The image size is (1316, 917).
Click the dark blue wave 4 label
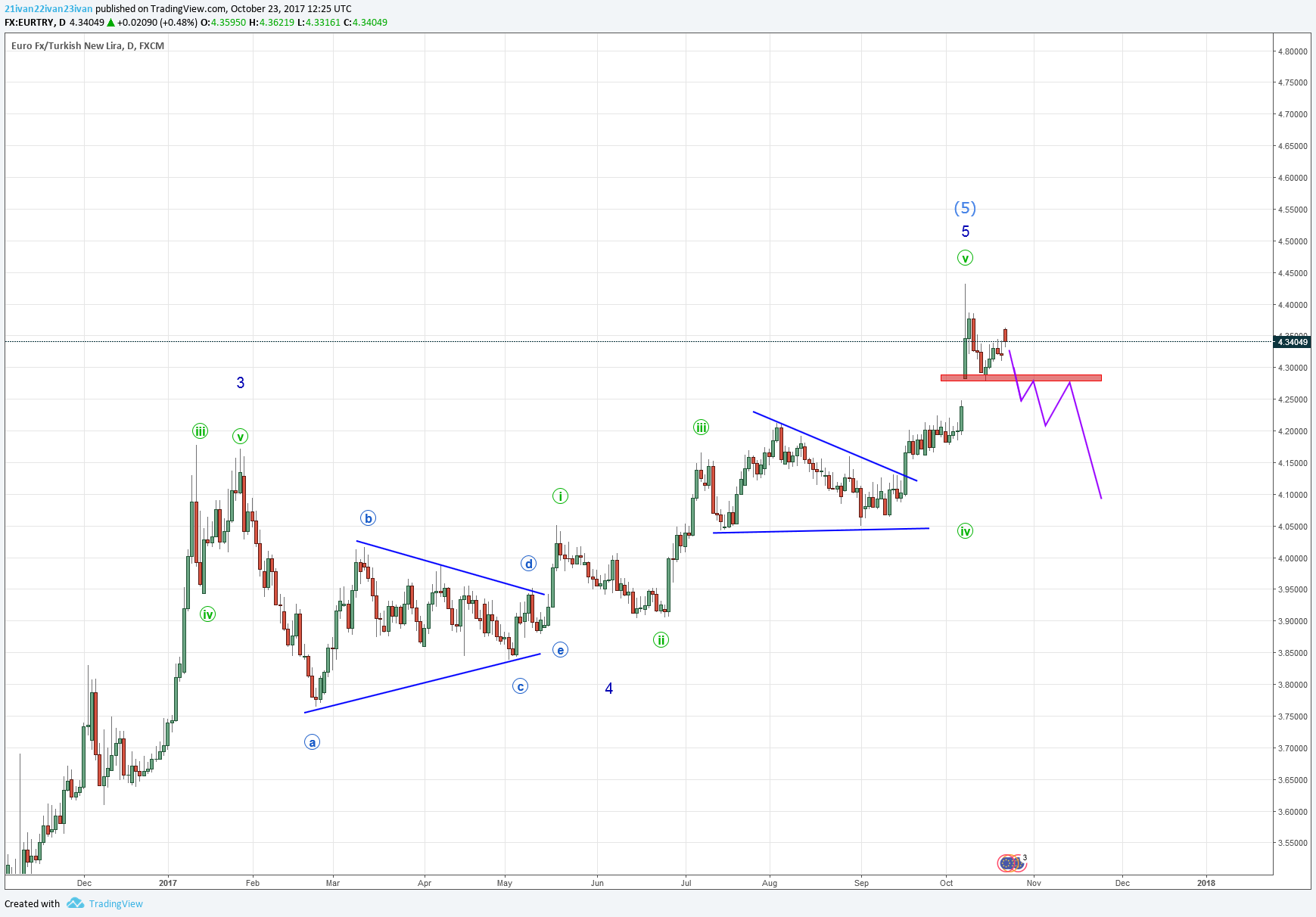coord(608,689)
